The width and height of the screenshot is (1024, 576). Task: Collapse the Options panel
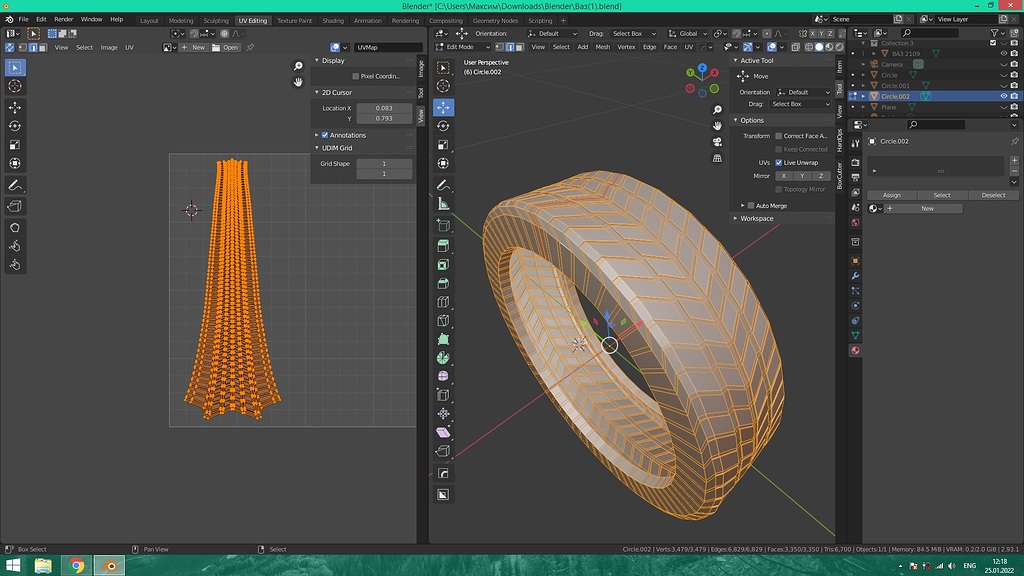[735, 120]
